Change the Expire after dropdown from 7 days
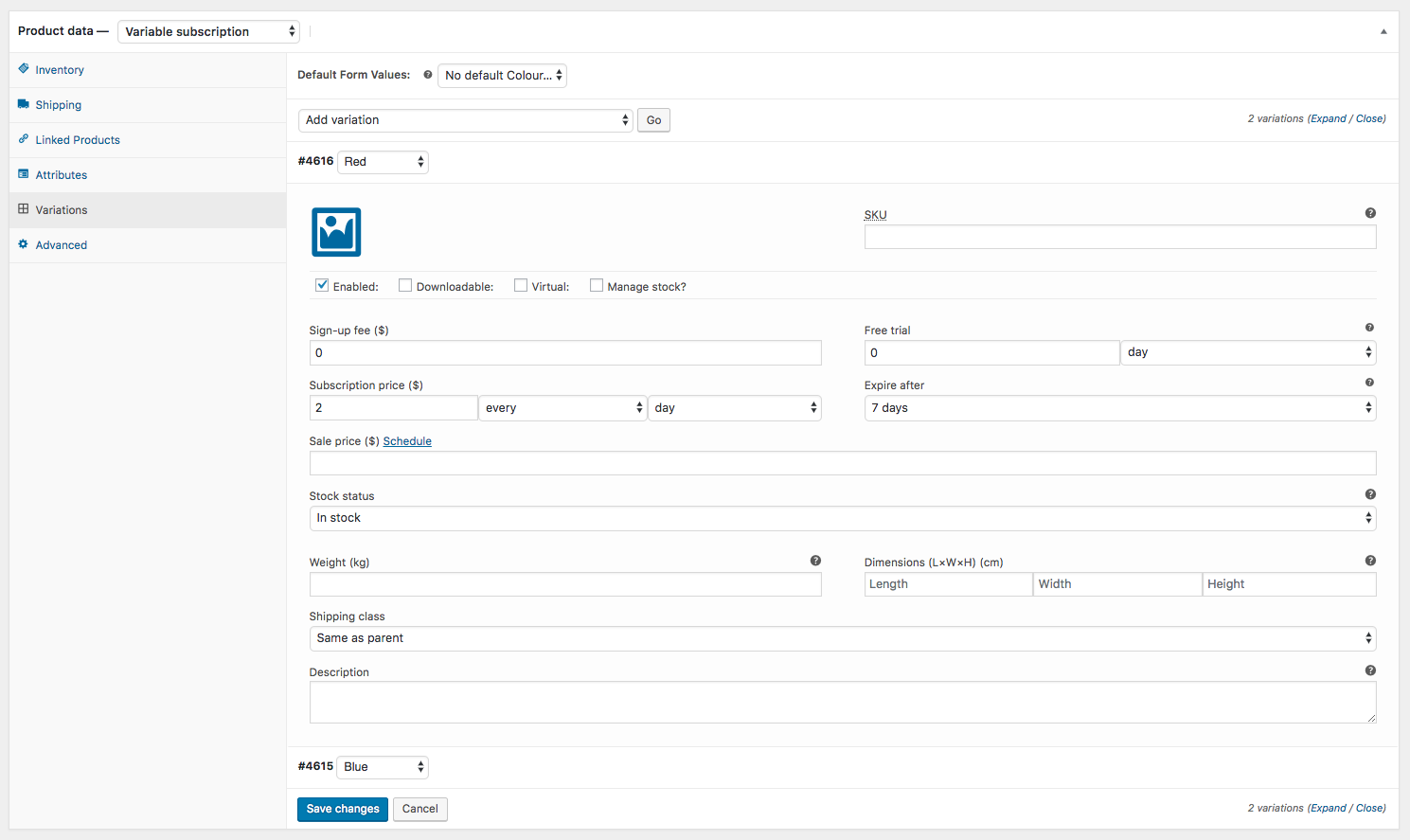The image size is (1410, 840). (x=1120, y=407)
